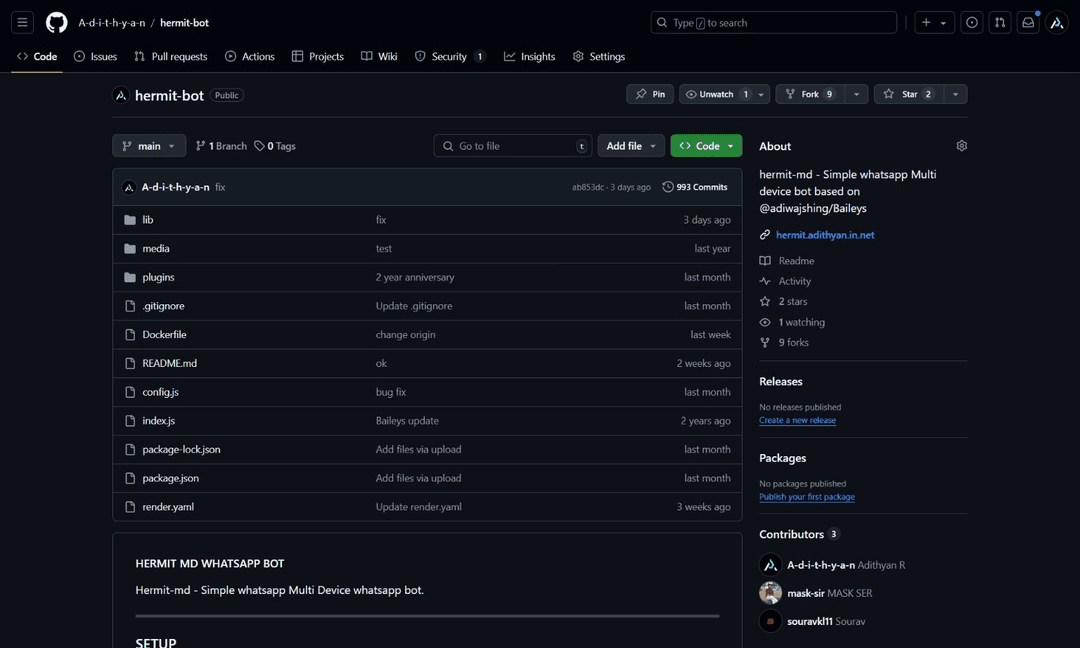The height and width of the screenshot is (648, 1080).
Task: Click the config.js file icon
Action: coord(129,392)
